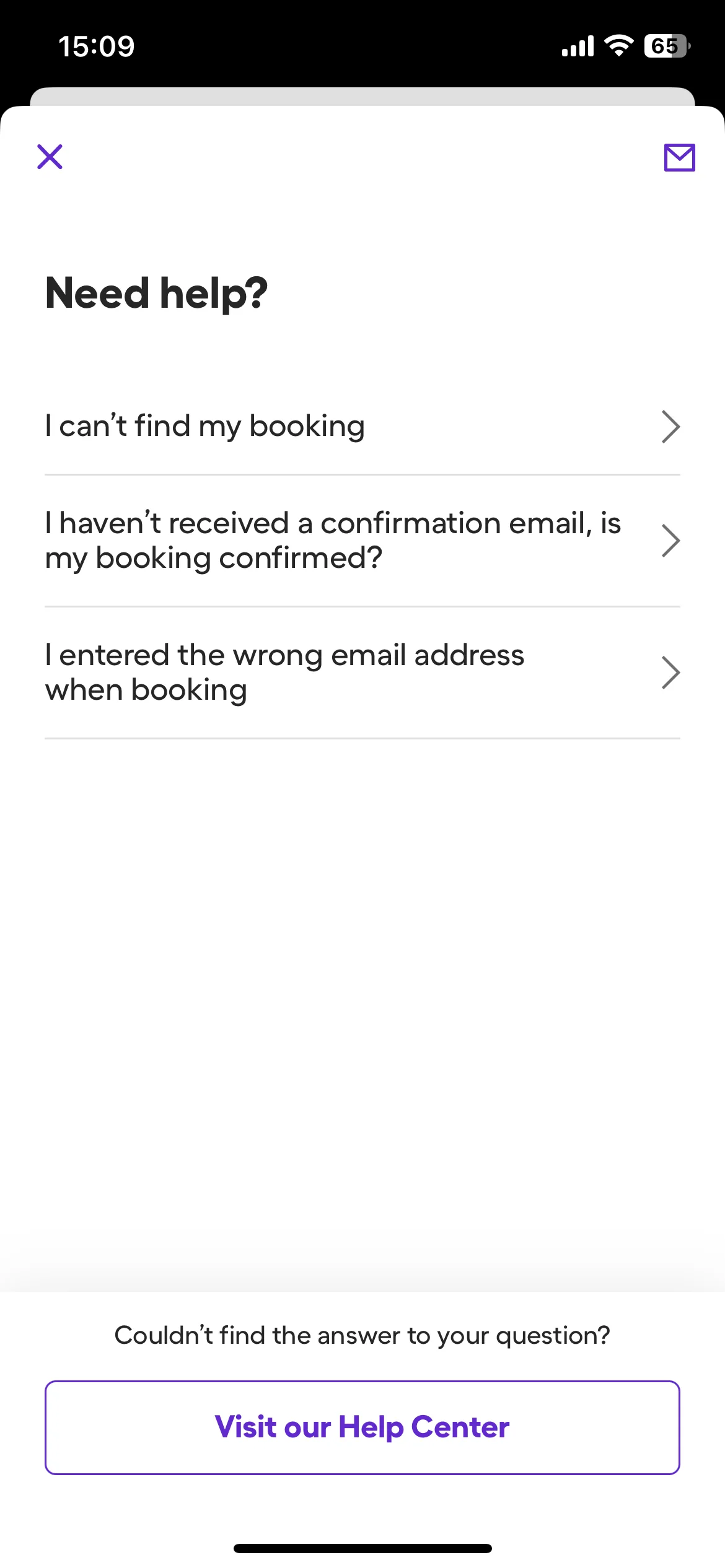Open "I haven't received a confirmation email" topic
This screenshot has height=1568, width=725.
(x=333, y=540)
